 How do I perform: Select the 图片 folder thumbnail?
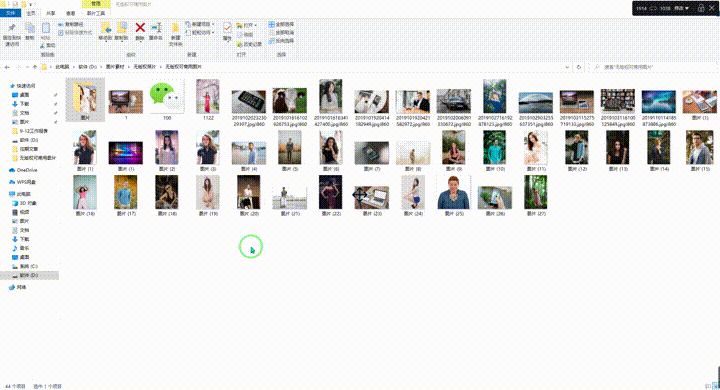[x=85, y=100]
